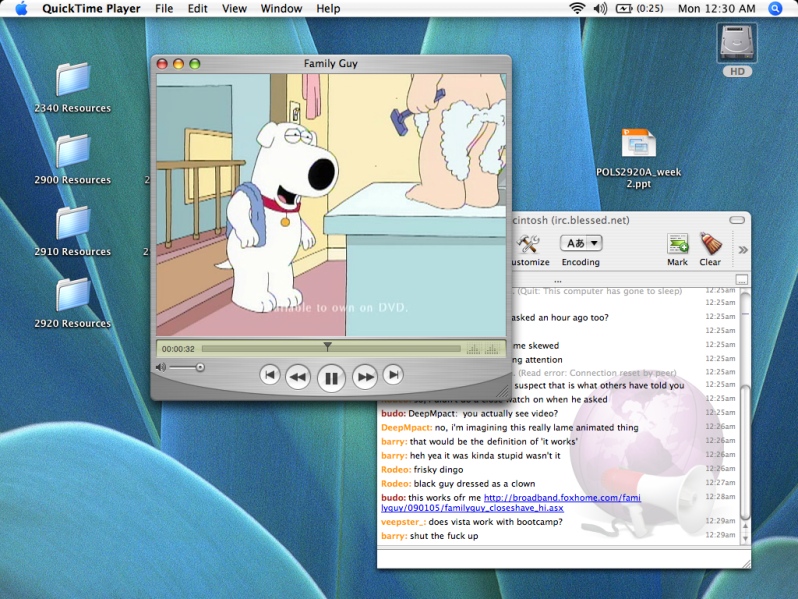The image size is (798, 599).
Task: Open the Edit menu
Action: tap(197, 9)
